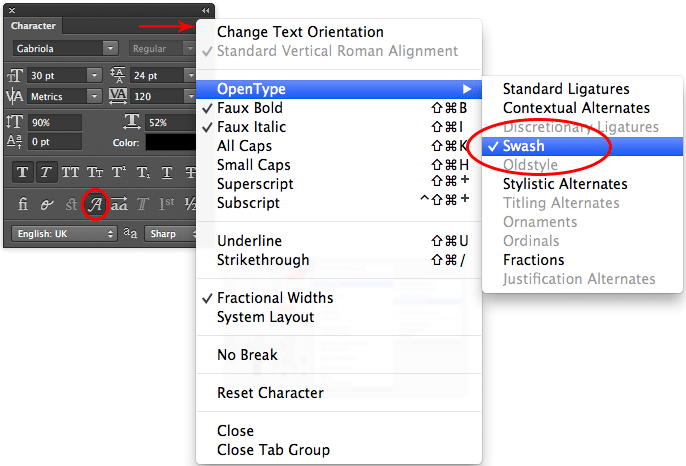
Task: Click the Contextual Alternates icon
Action: (46, 204)
